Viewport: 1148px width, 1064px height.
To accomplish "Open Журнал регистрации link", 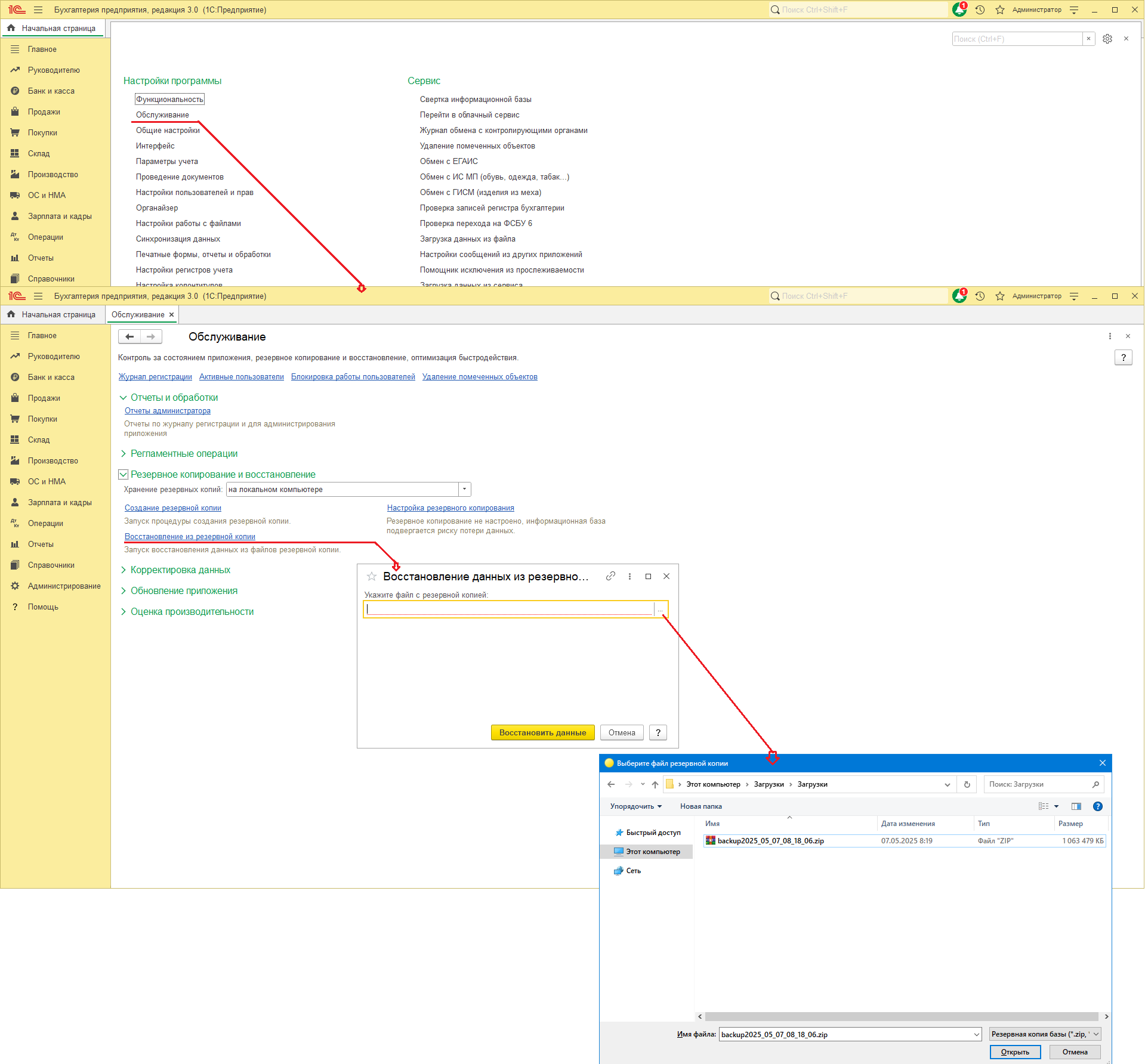I will click(155, 376).
